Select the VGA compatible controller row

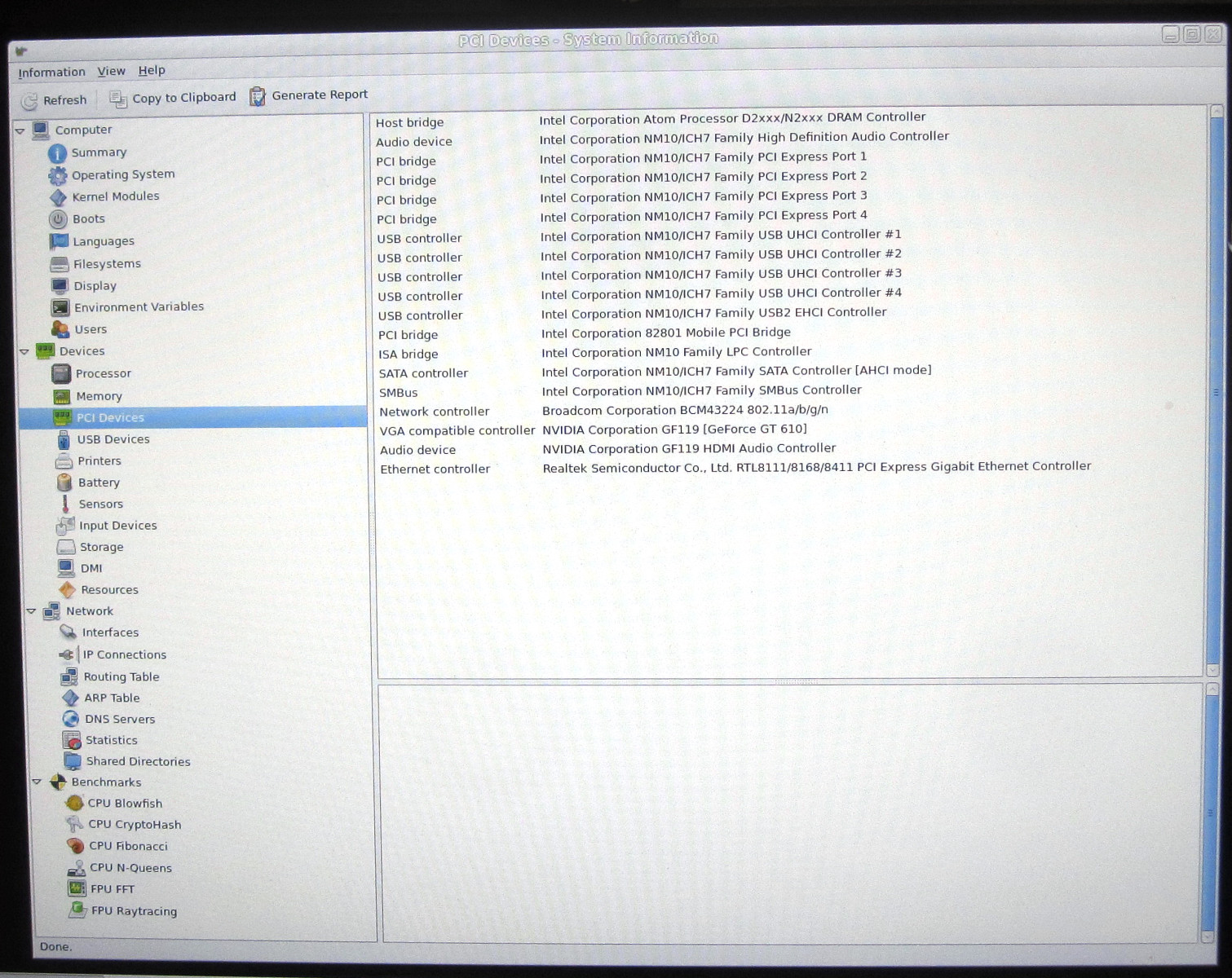(x=457, y=430)
